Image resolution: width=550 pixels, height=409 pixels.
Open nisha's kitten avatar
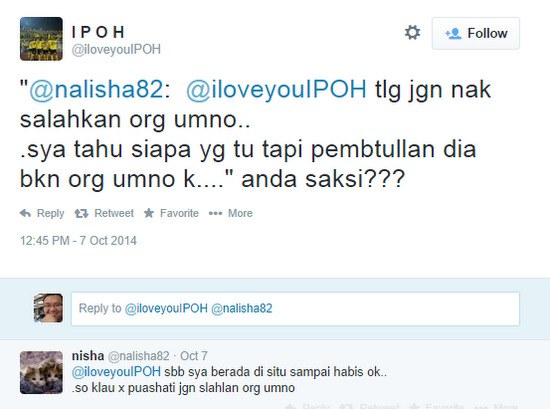pos(41,373)
